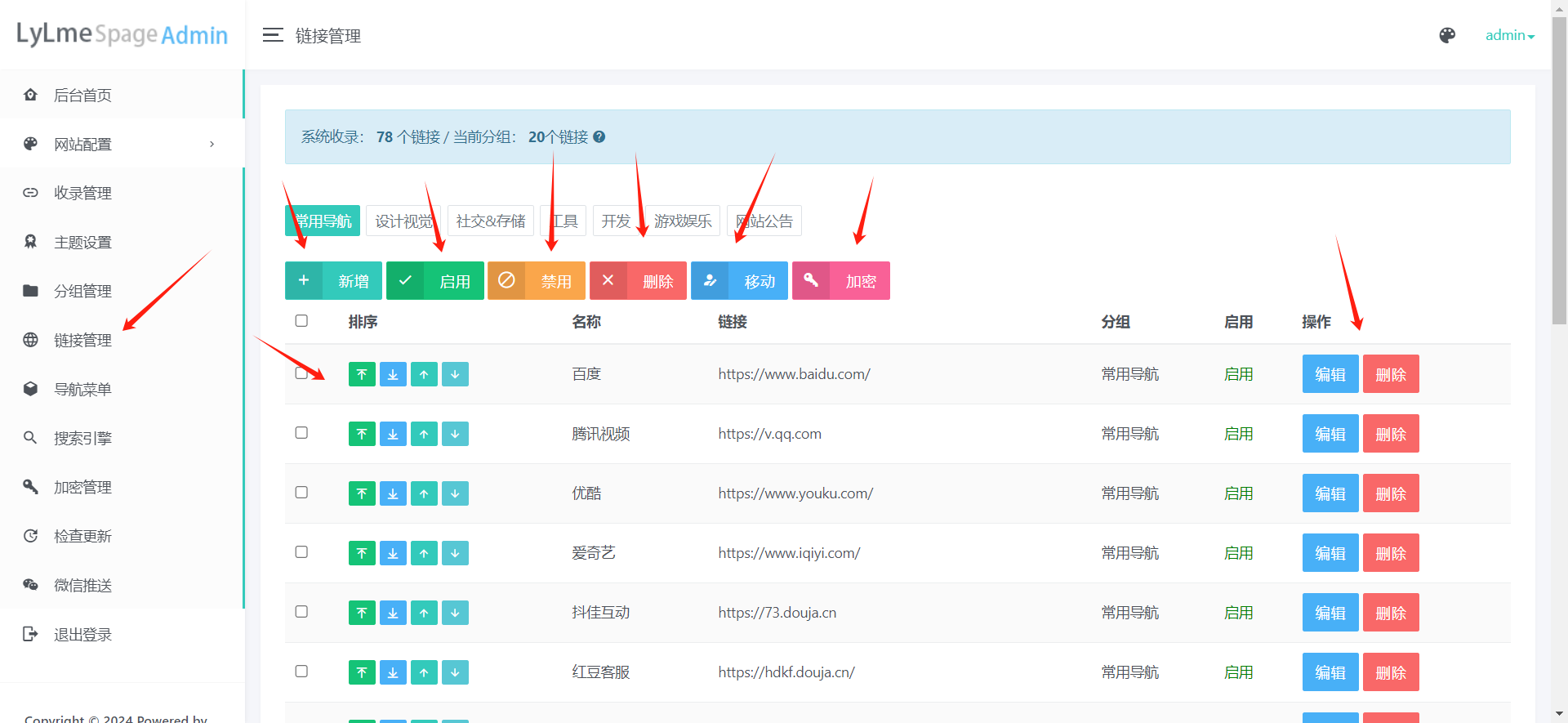
Task: Click the 新增 button to add link
Action: tap(333, 281)
